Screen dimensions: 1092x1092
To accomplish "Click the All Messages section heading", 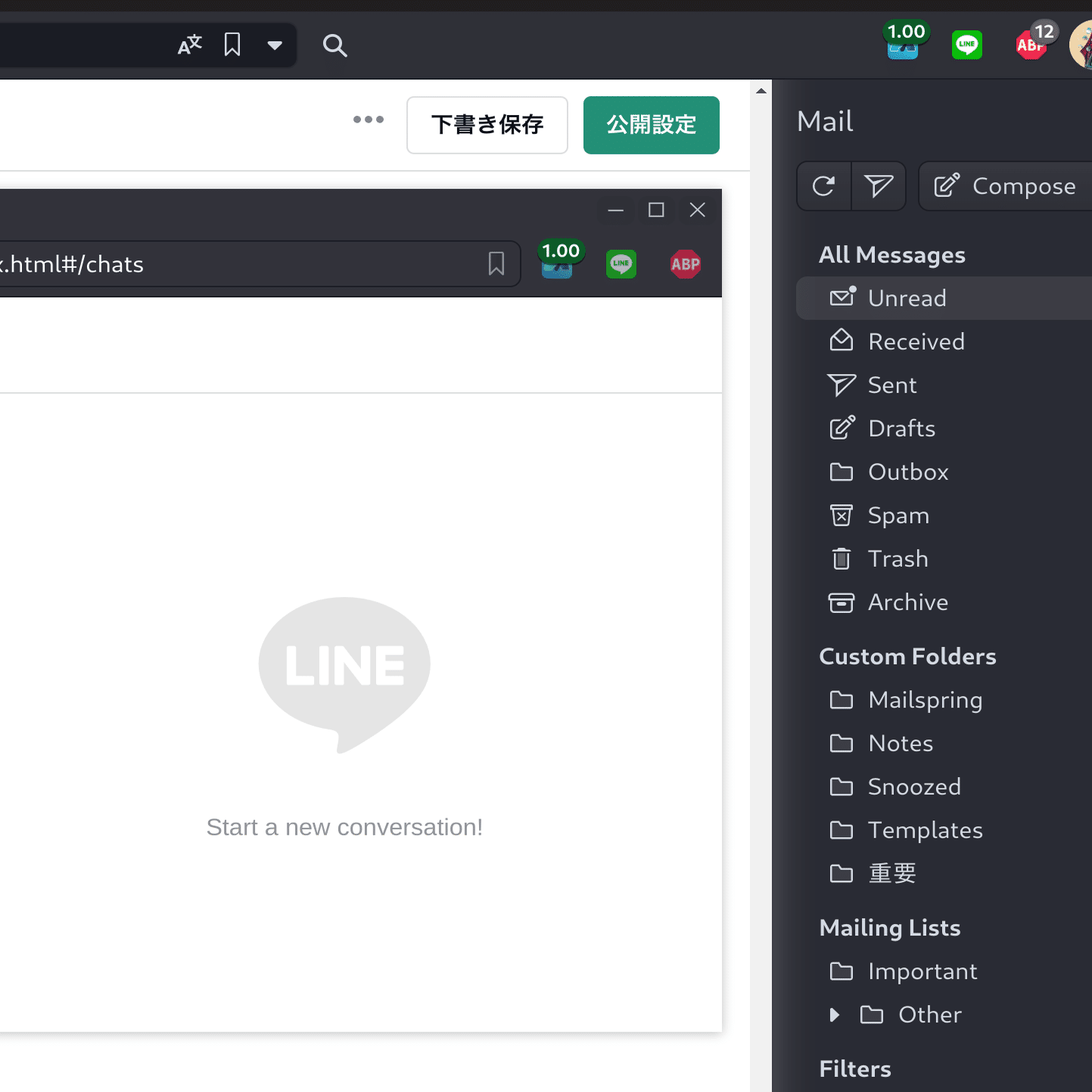I will point(892,255).
